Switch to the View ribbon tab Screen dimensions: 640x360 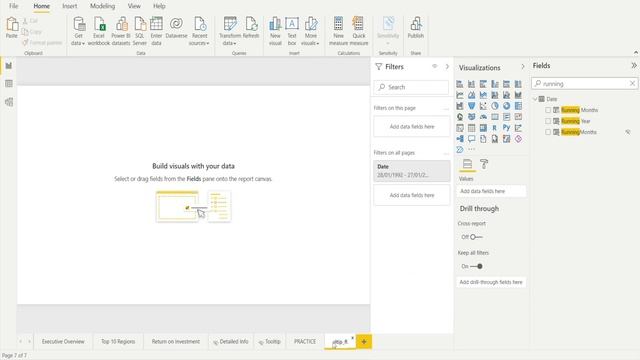[134, 6]
